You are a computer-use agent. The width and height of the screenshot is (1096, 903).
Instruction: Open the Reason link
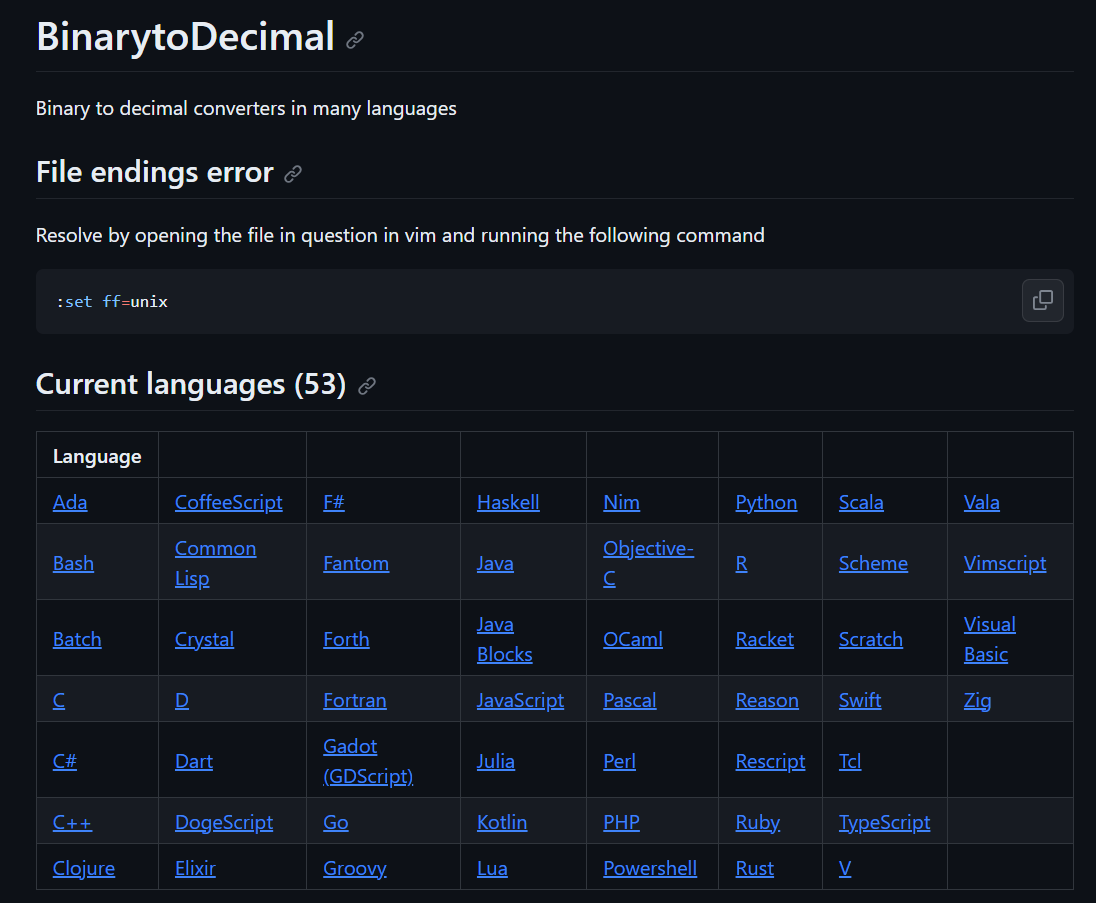[x=767, y=700]
